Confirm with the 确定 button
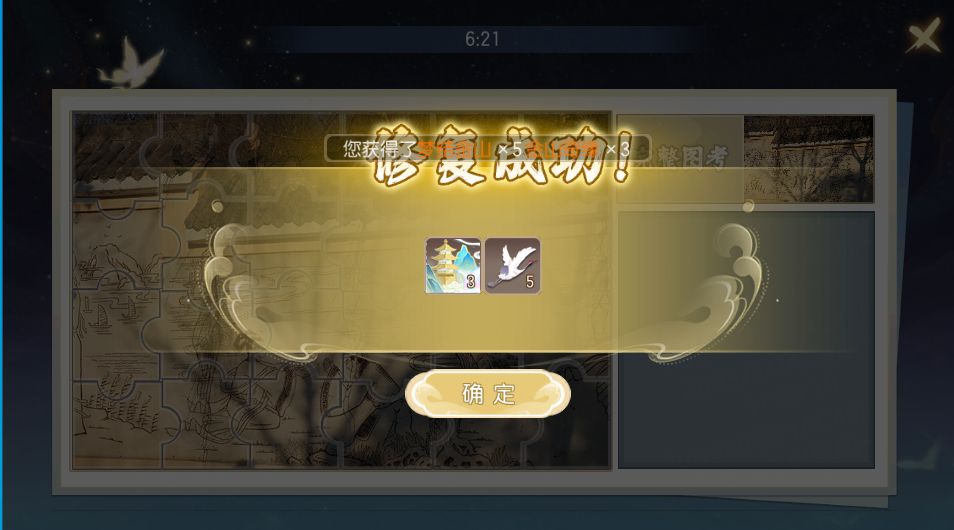Viewport: 954px width, 530px height. pyautogui.click(x=488, y=394)
